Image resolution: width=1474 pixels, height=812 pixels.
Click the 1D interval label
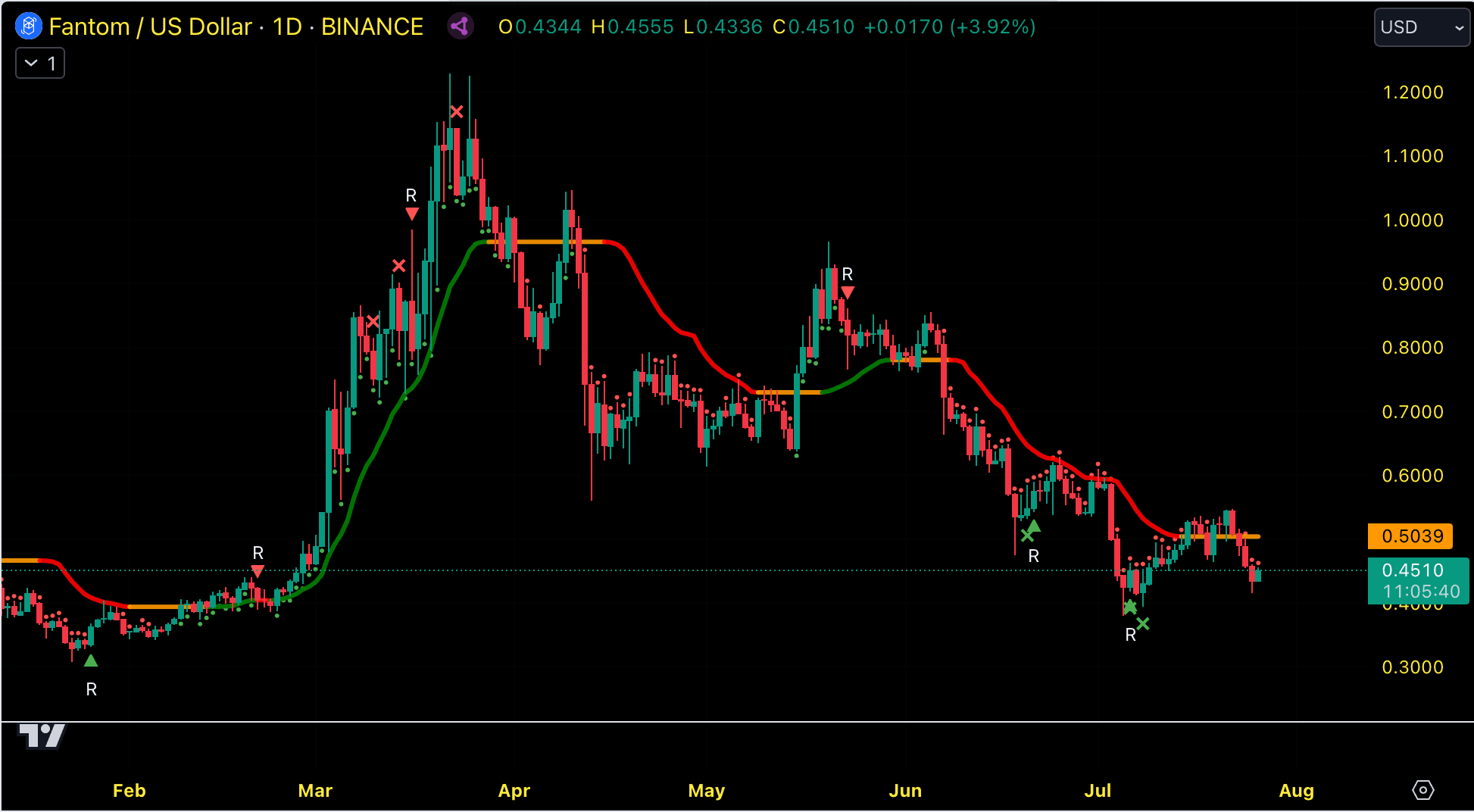tap(287, 27)
